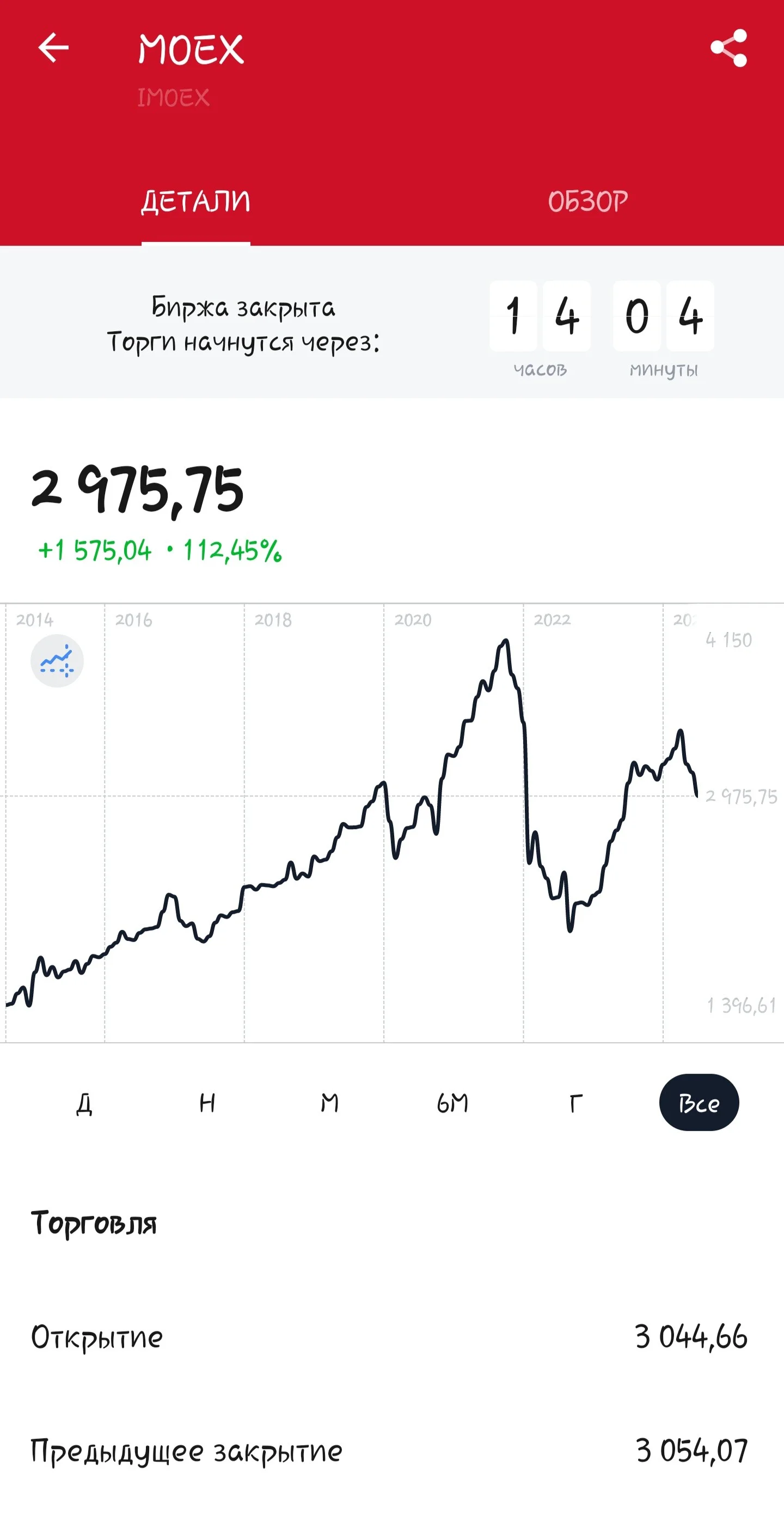
Task: Open the share icon
Action: (729, 47)
